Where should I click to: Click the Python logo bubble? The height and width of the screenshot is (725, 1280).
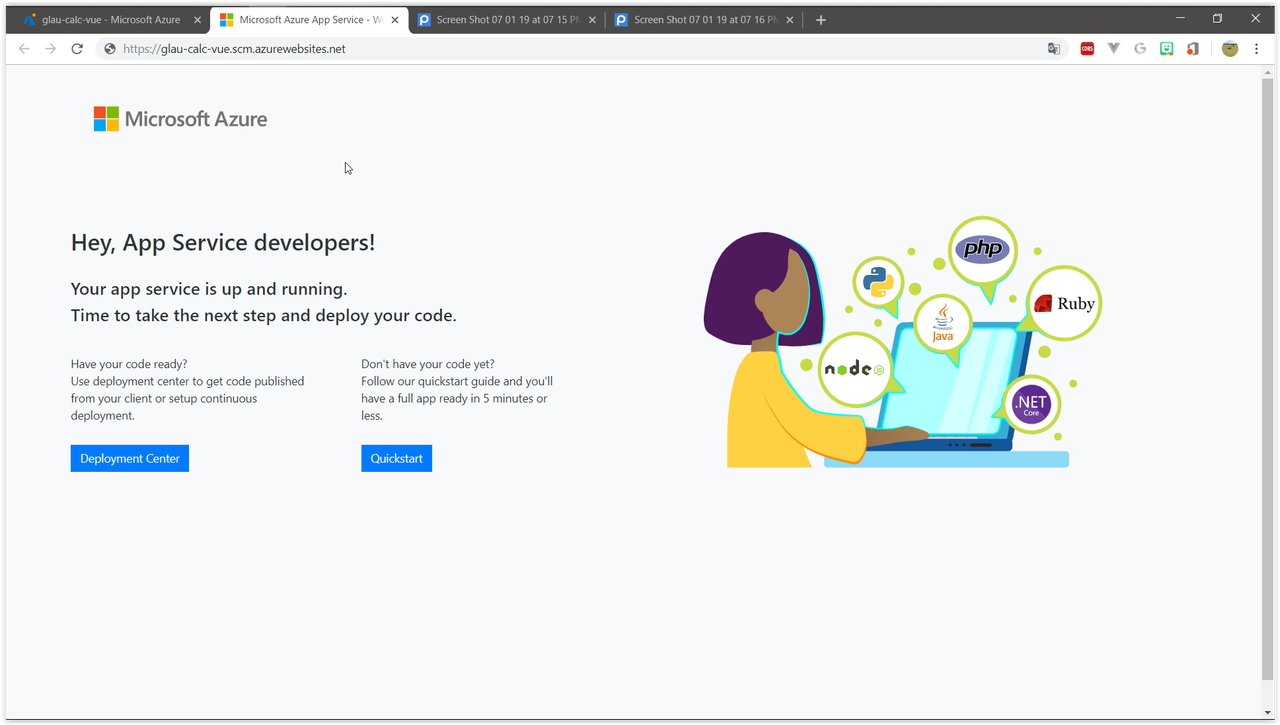[x=878, y=280]
